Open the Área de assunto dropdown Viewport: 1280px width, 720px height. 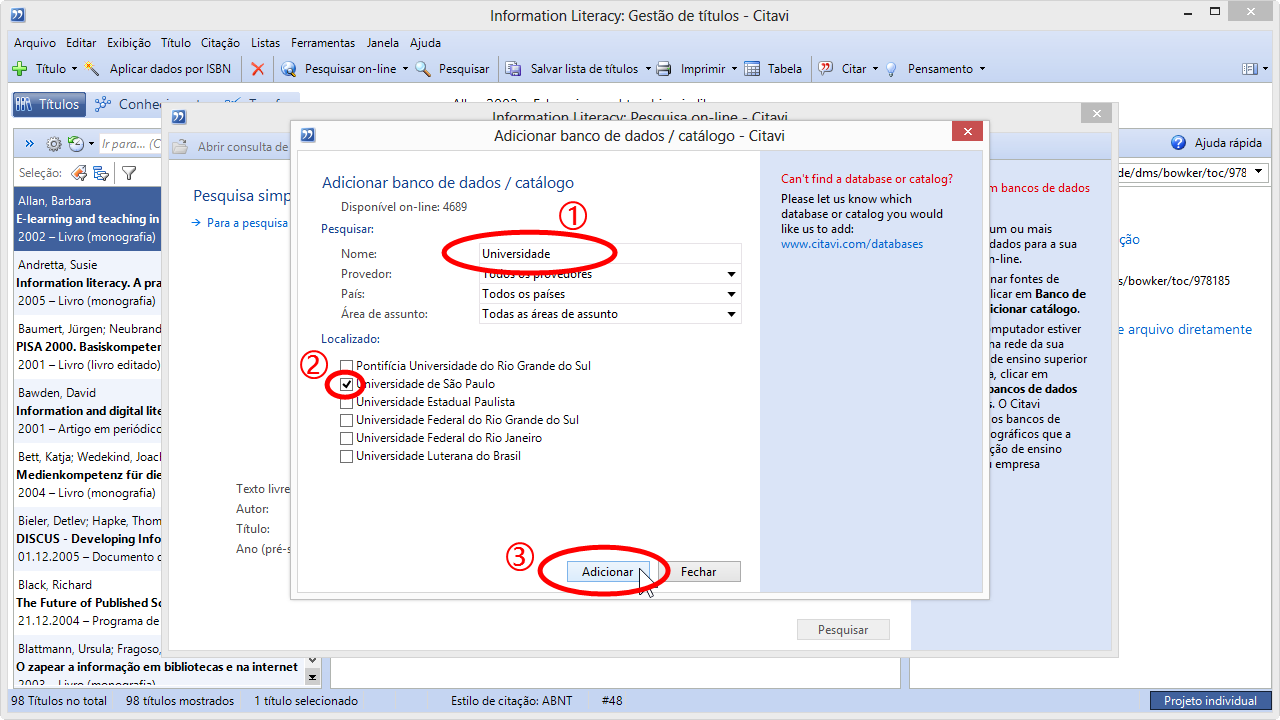(x=732, y=314)
